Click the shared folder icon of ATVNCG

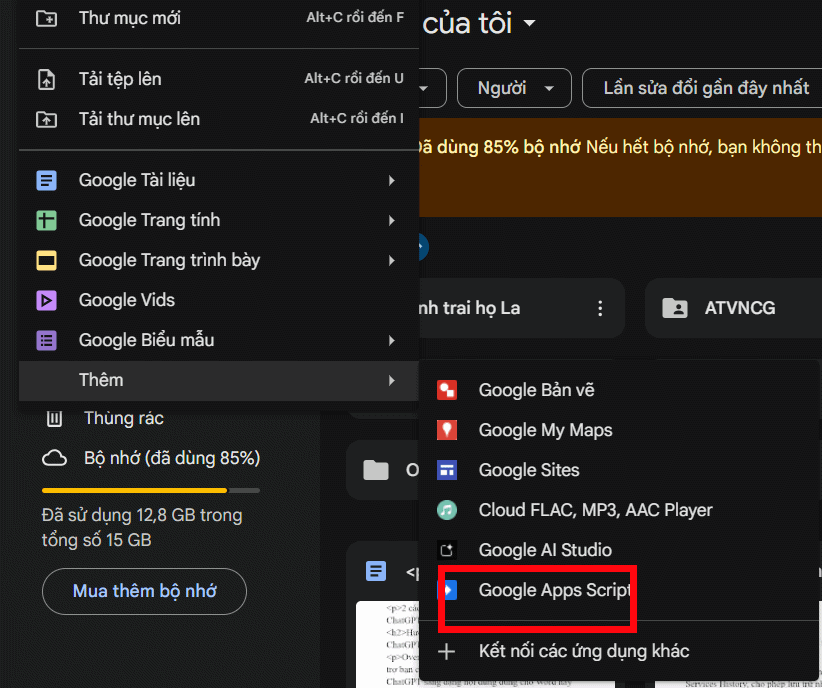coord(675,308)
